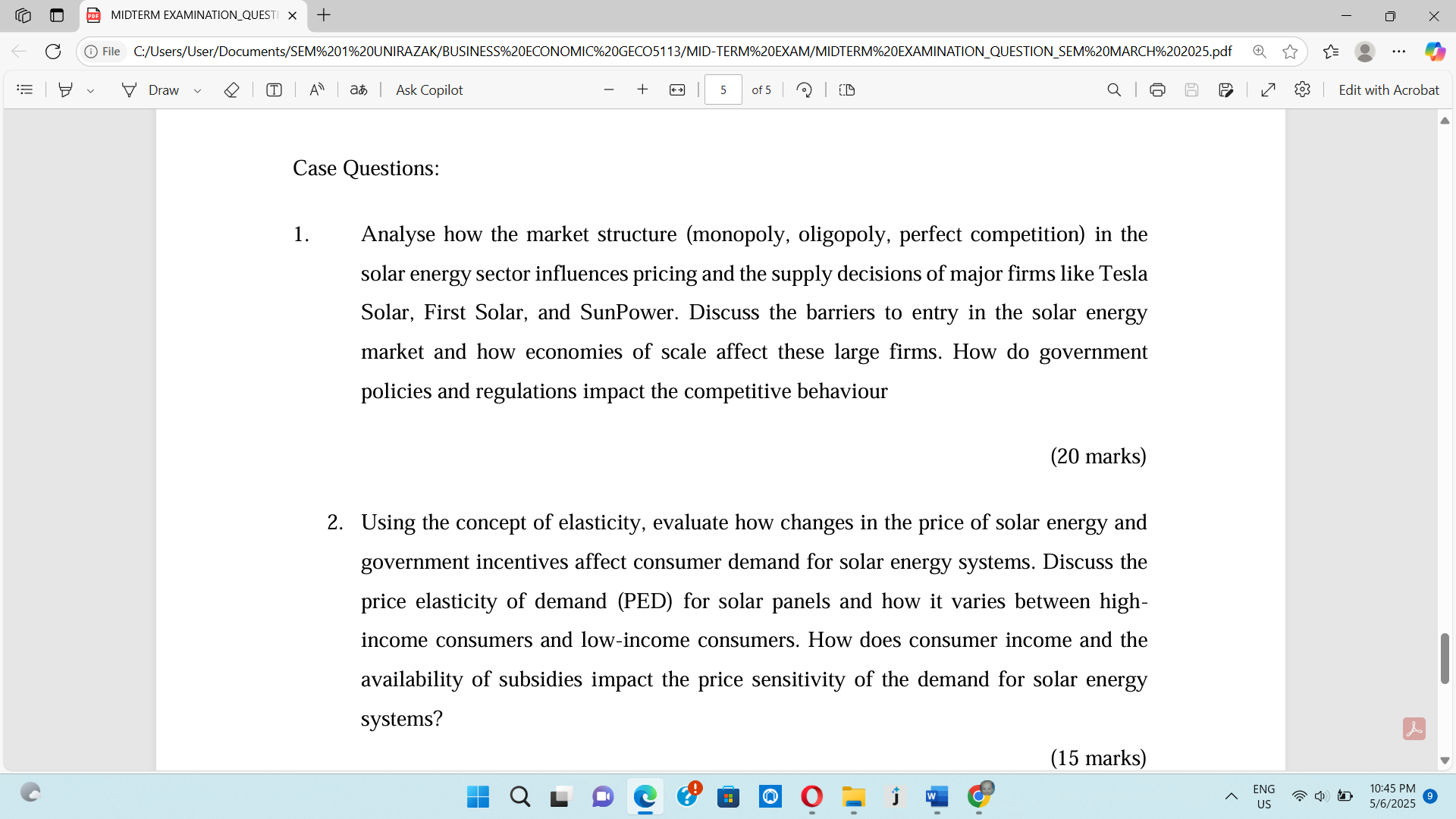This screenshot has width=1456, height=819.
Task: Open Edge Settings and more menu
Action: pos(1399,51)
